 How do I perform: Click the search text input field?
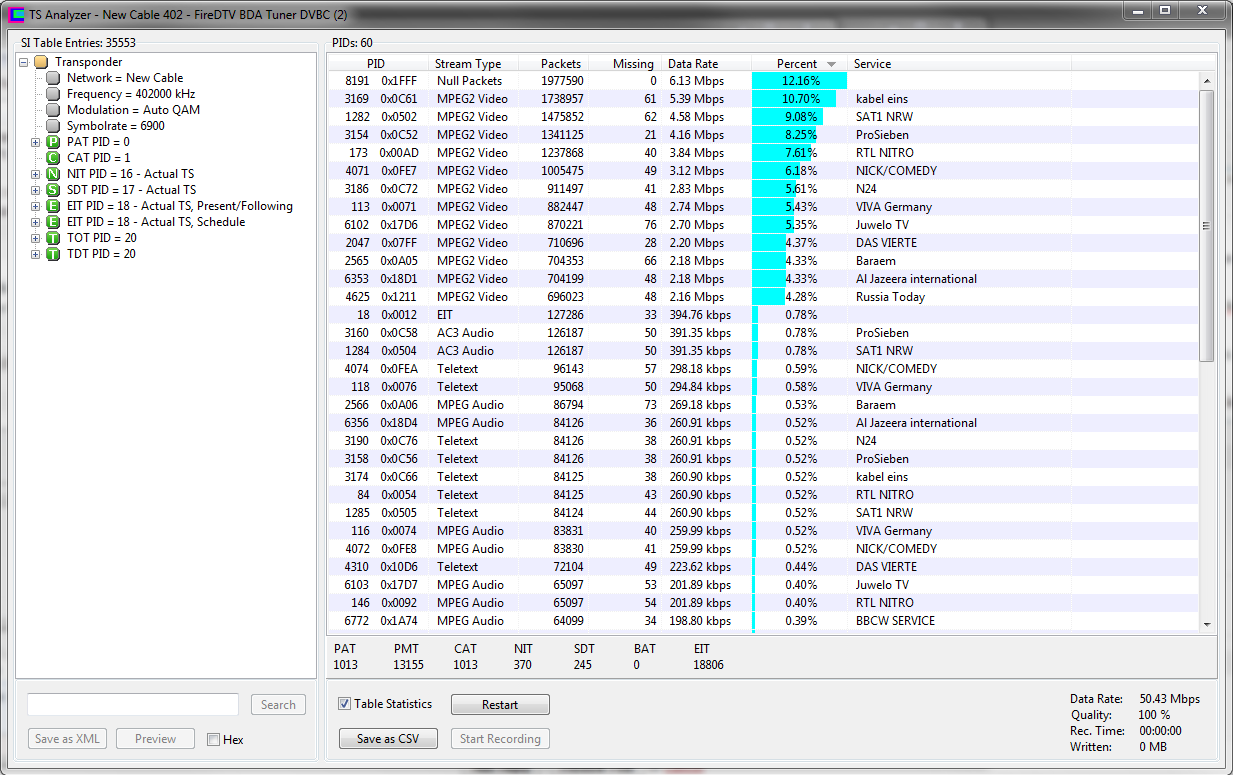(133, 704)
